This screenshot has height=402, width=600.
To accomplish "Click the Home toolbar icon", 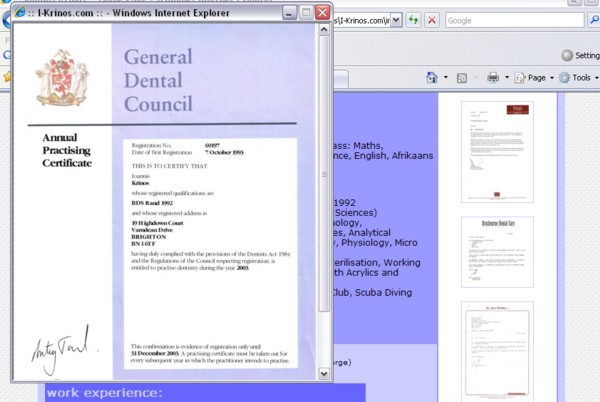I will pyautogui.click(x=432, y=78).
